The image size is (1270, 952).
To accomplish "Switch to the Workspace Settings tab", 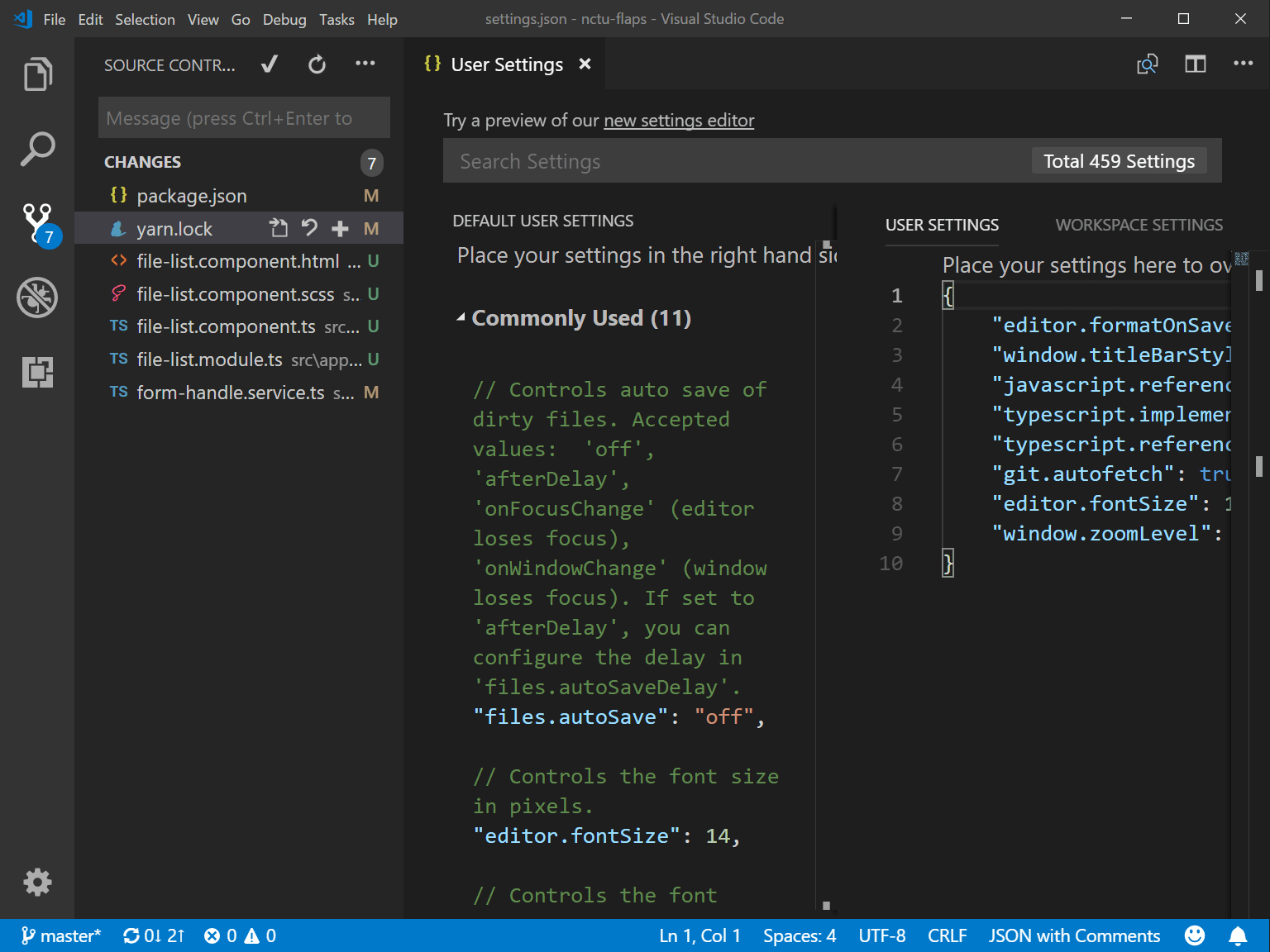I will [x=1139, y=224].
